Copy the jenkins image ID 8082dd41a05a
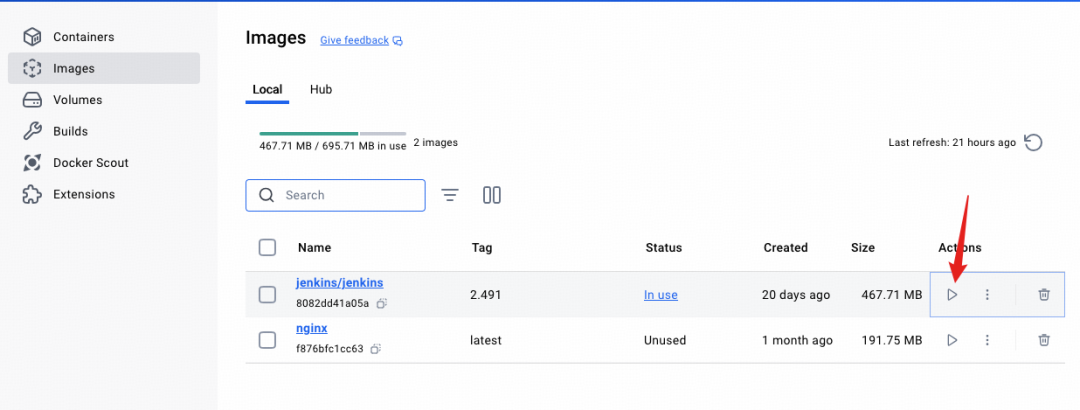The image size is (1080, 410). point(382,303)
